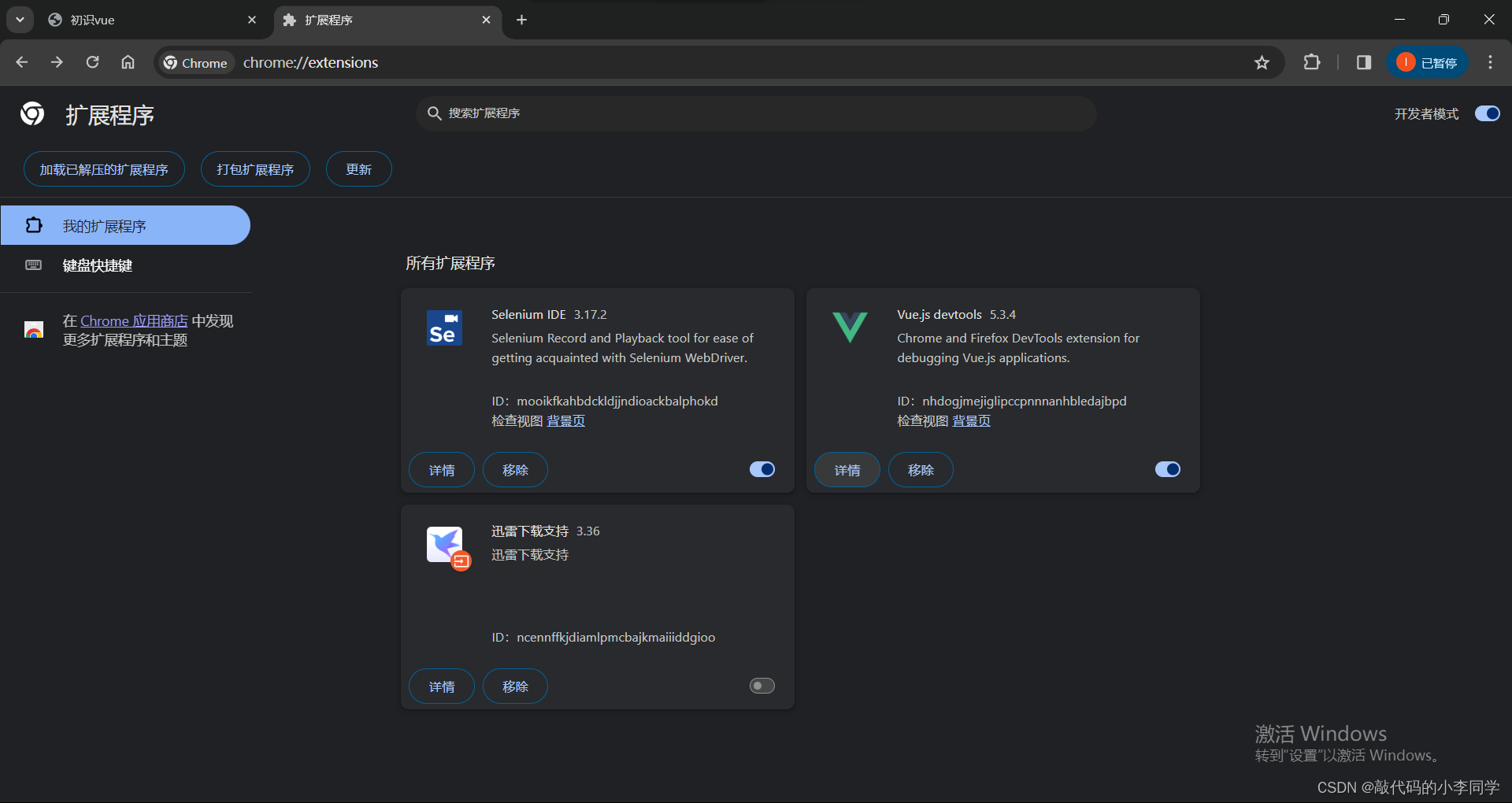The height and width of the screenshot is (803, 1512).
Task: Select 我的扩展程序 in sidebar
Action: pyautogui.click(x=125, y=226)
